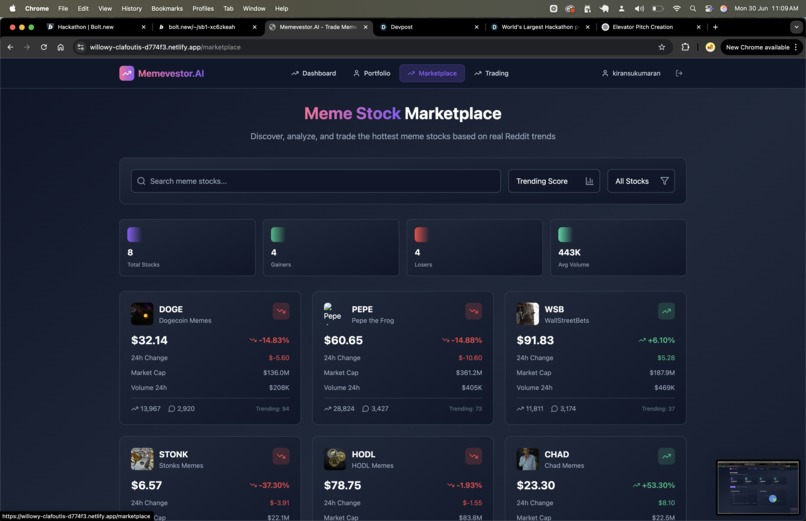
Task: Open the WSB stock thumbnail
Action: (x=527, y=314)
